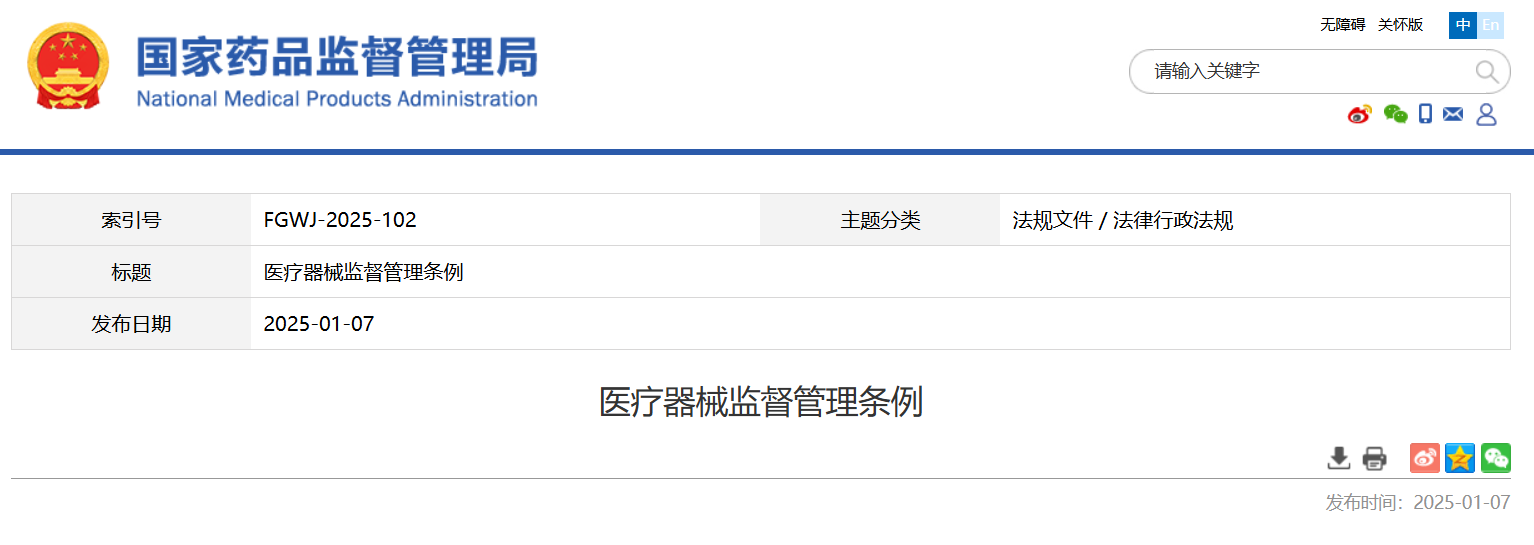
Task: Open the WeChat icon in header
Action: [1395, 114]
